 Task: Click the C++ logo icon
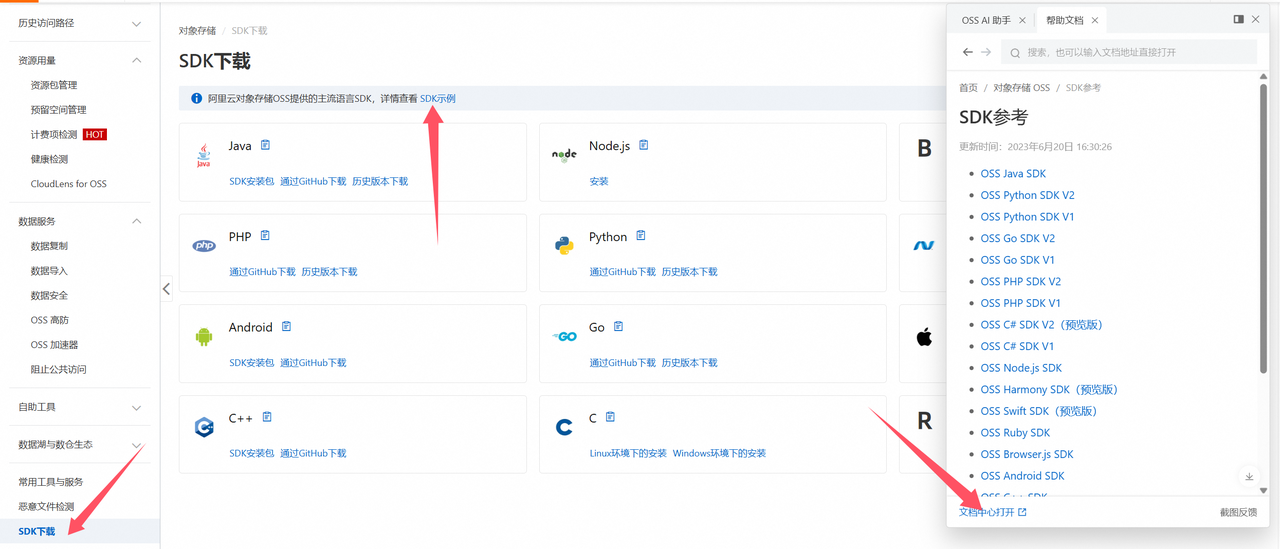click(x=204, y=427)
